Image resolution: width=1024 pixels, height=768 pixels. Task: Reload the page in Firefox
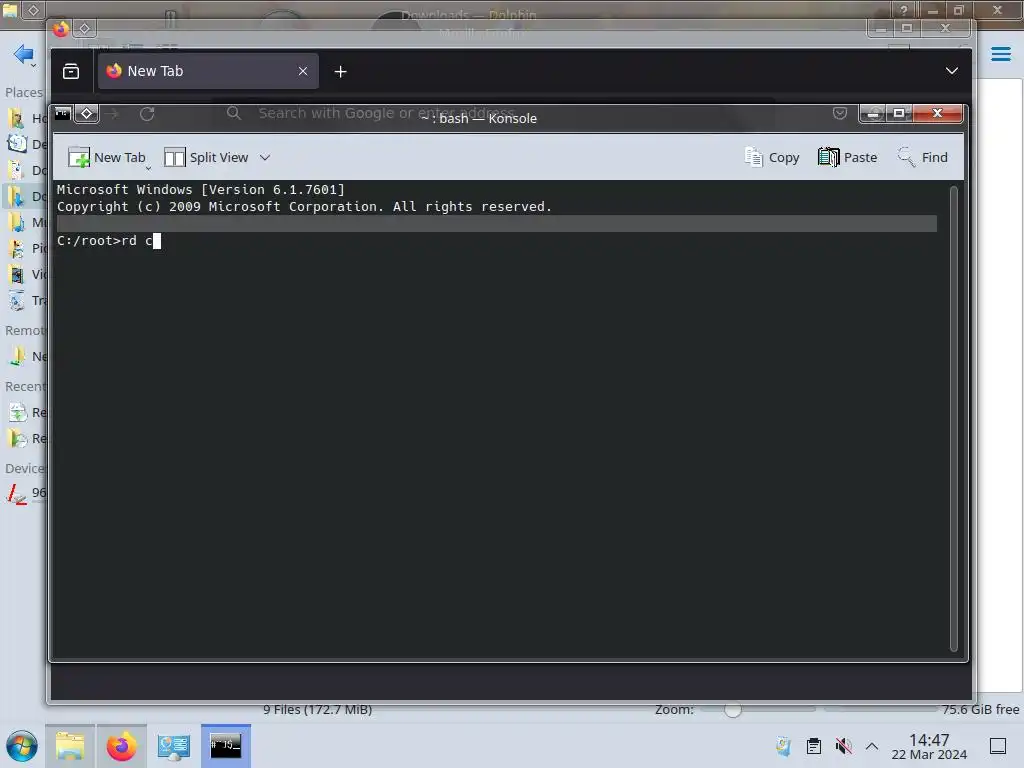[x=147, y=114]
